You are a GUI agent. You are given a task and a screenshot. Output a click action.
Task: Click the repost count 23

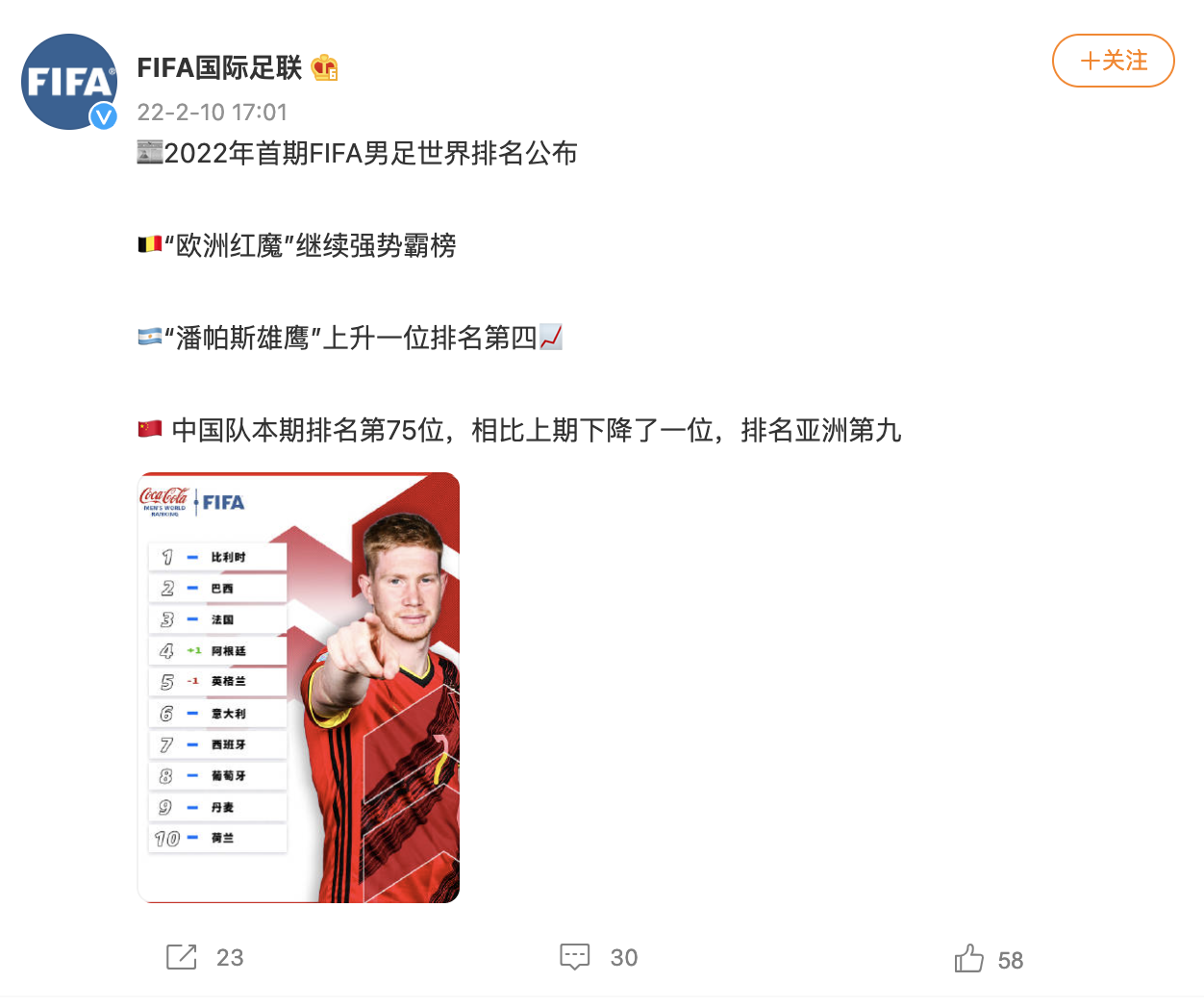(x=230, y=958)
